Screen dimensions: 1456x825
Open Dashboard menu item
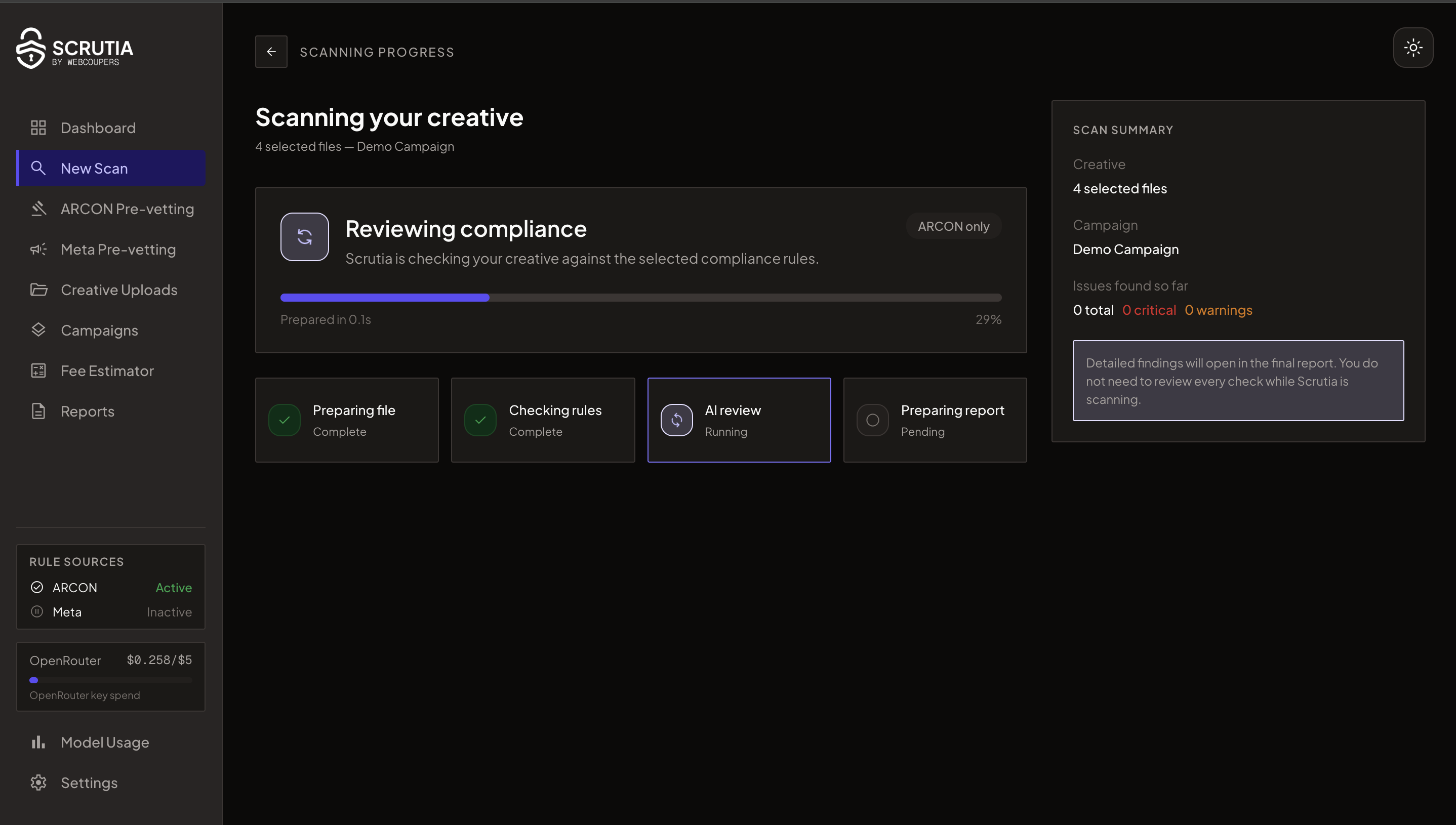(110, 128)
